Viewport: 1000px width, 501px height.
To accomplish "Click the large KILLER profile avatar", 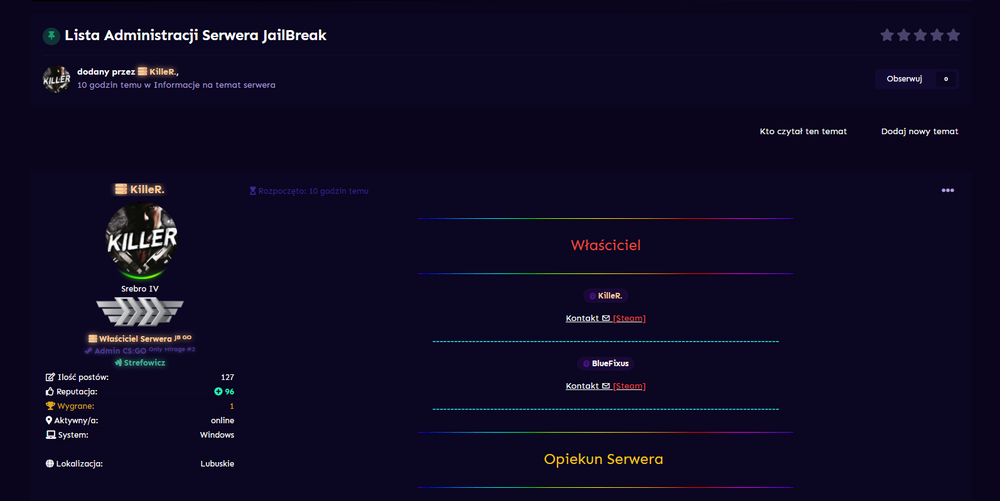I will pos(141,240).
